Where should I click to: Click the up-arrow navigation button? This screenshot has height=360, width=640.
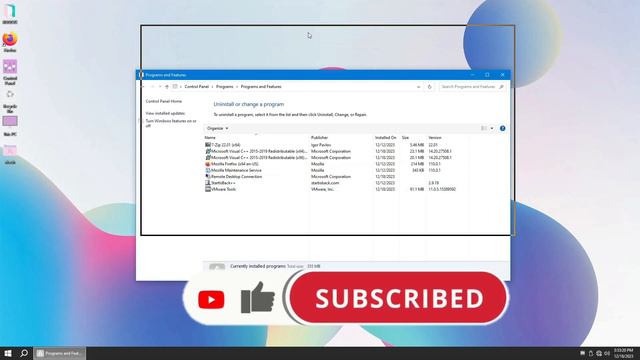pyautogui.click(x=167, y=87)
